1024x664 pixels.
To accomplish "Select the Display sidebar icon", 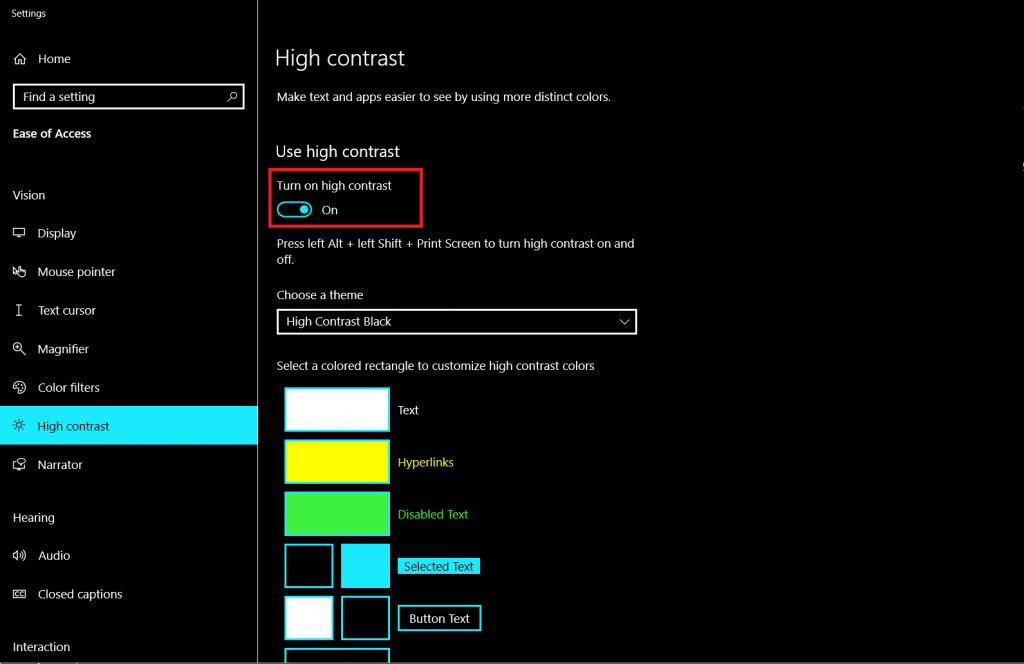I will click(x=21, y=233).
